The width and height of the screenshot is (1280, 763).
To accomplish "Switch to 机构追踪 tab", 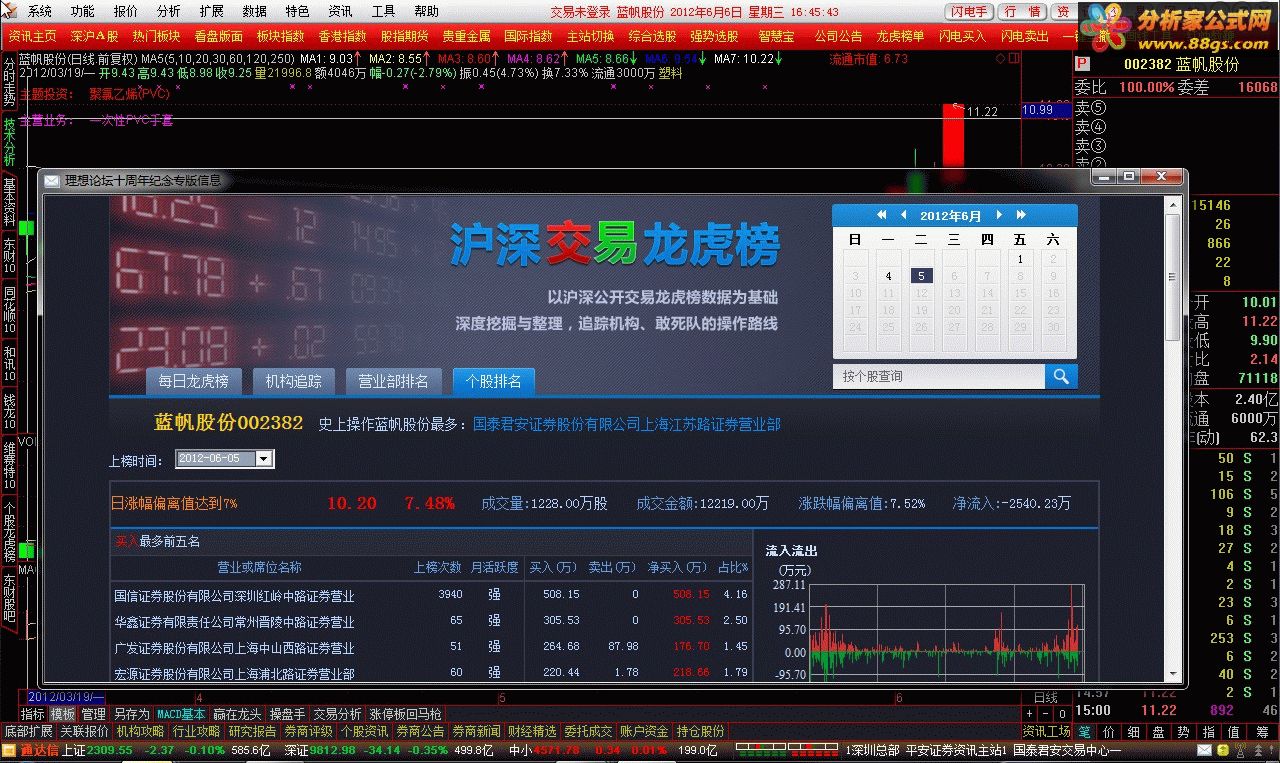I will pyautogui.click(x=294, y=381).
